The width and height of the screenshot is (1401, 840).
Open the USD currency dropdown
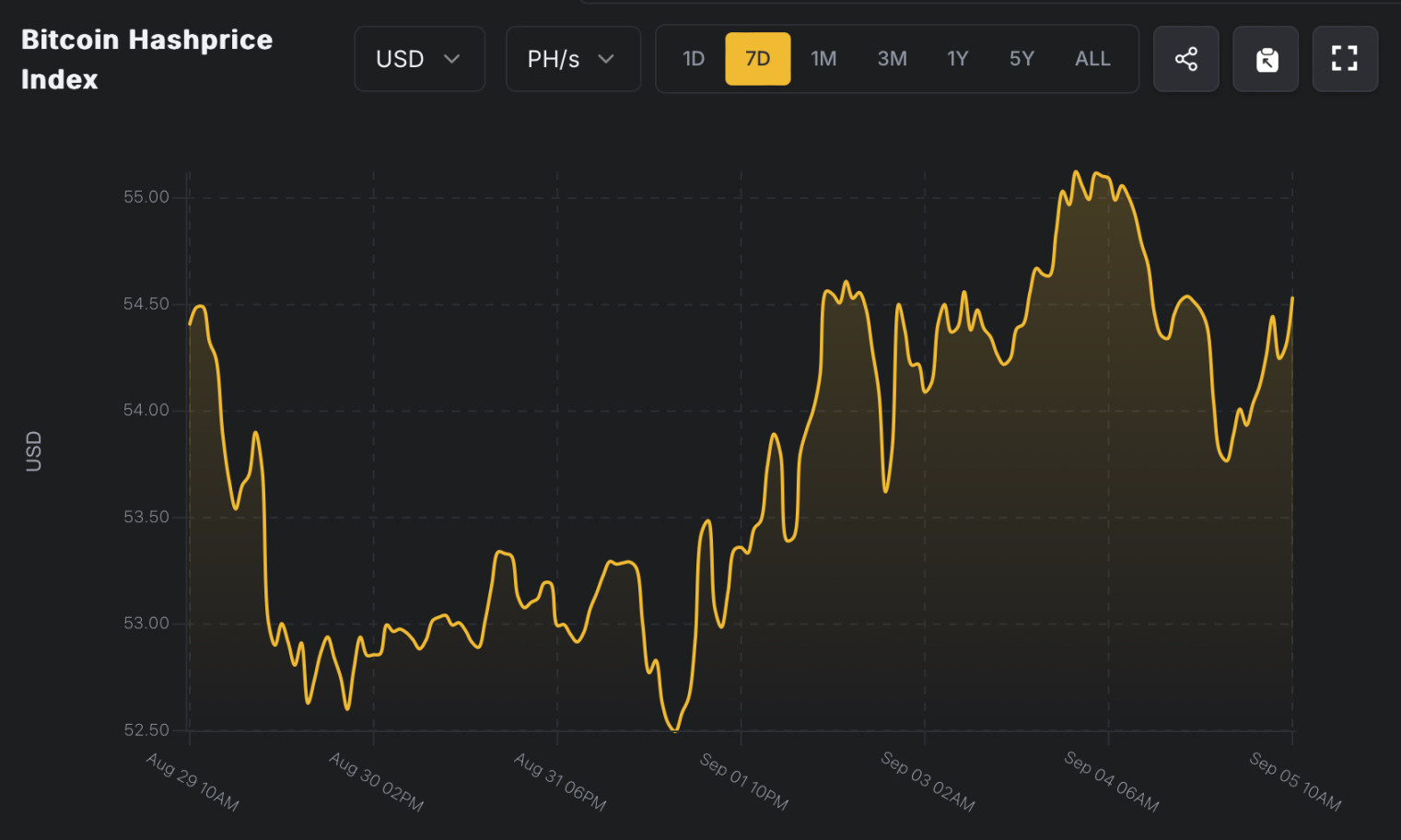click(x=419, y=59)
